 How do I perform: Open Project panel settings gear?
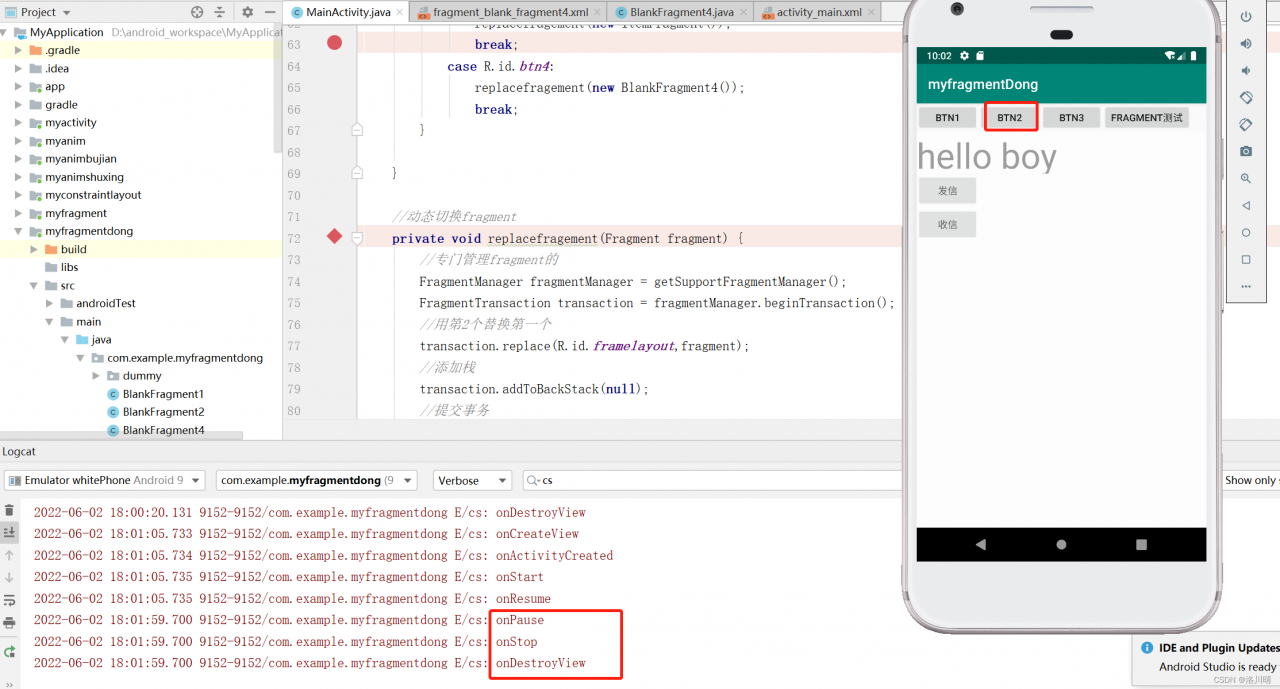point(248,12)
